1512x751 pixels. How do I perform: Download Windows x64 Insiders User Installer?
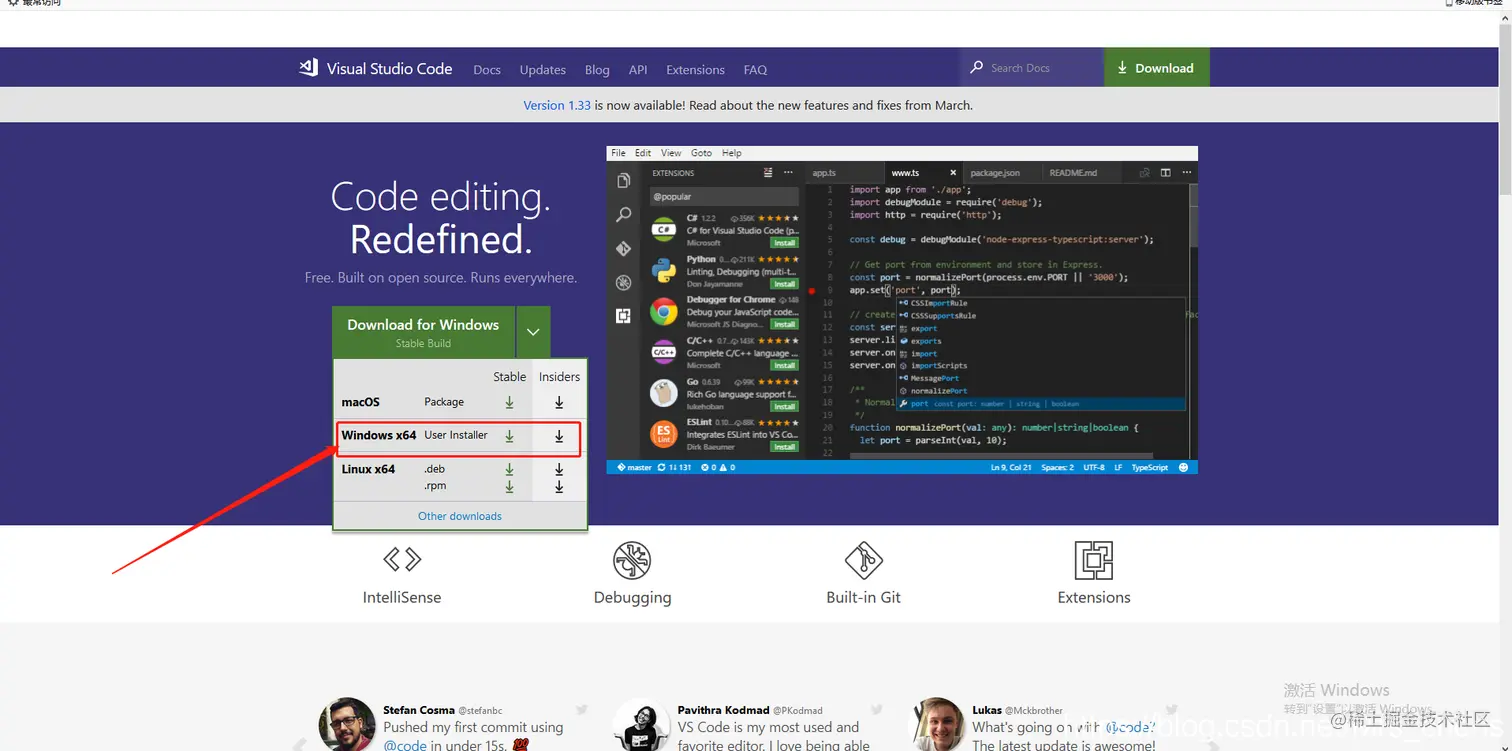point(559,436)
